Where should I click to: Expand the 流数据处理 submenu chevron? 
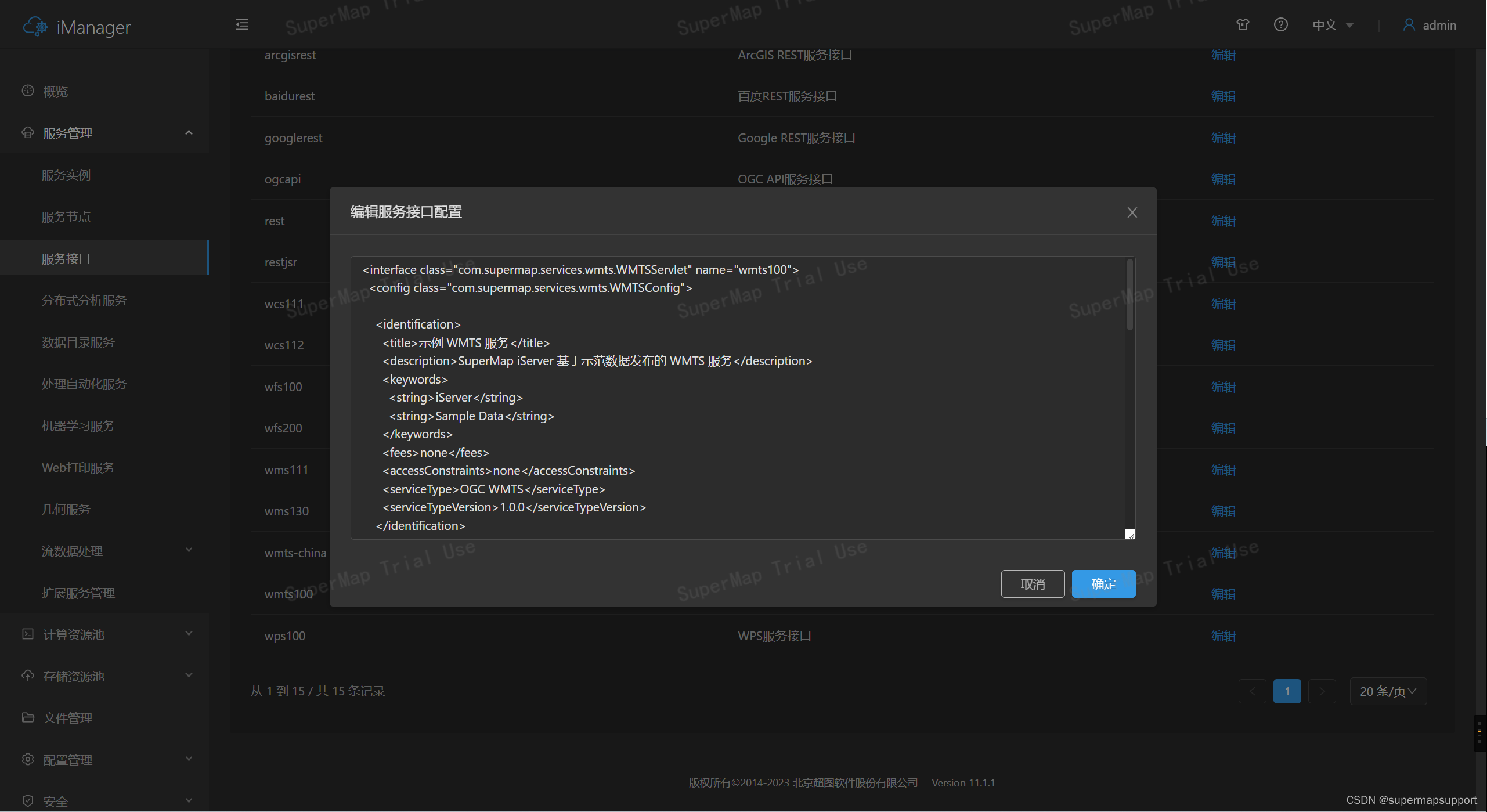[189, 550]
